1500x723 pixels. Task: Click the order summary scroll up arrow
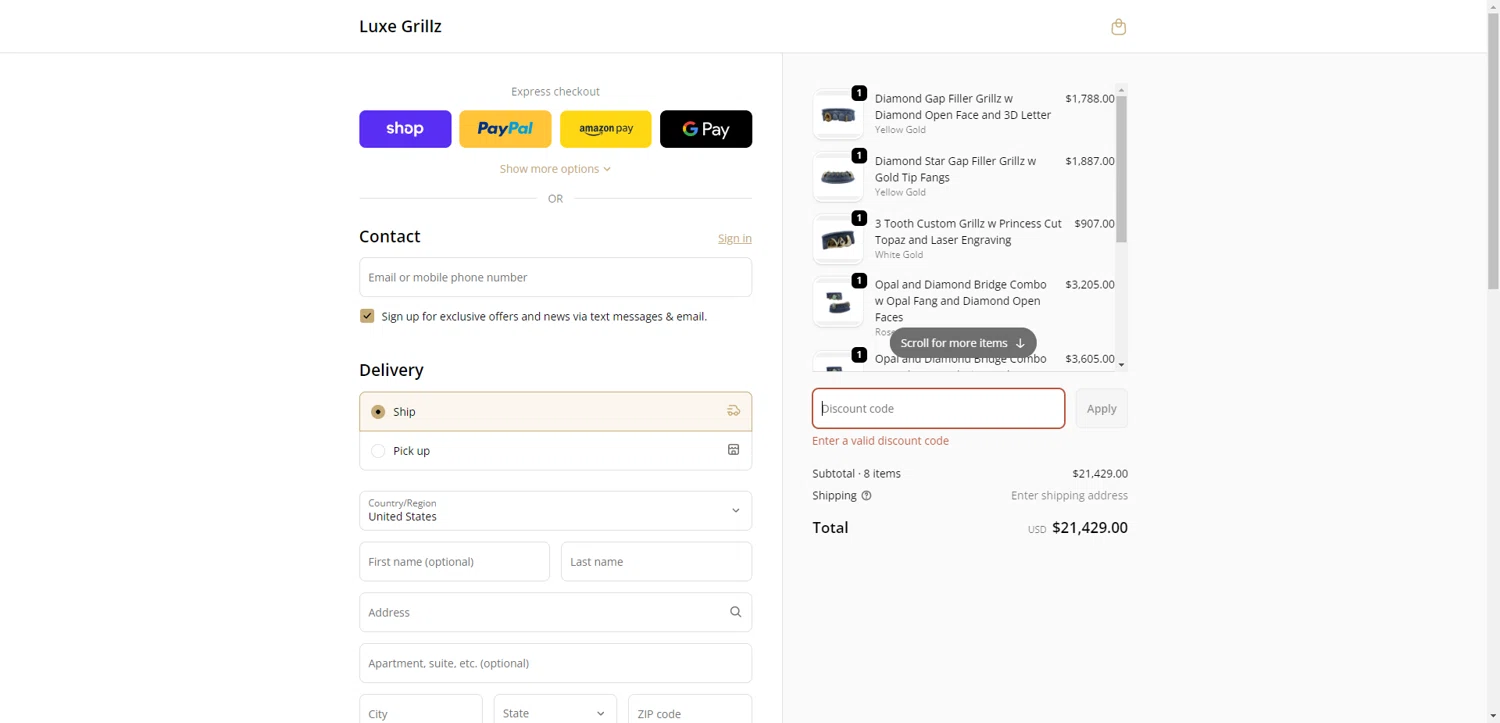(1121, 90)
